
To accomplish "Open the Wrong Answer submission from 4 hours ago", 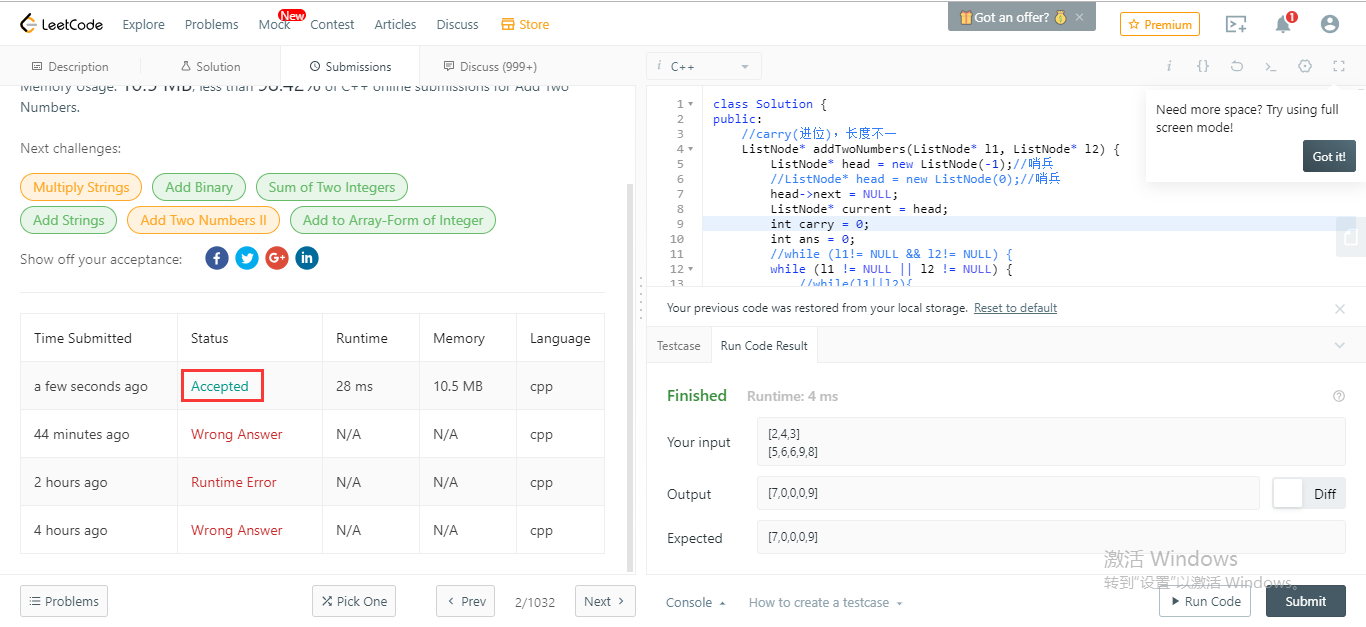I will pos(237,530).
